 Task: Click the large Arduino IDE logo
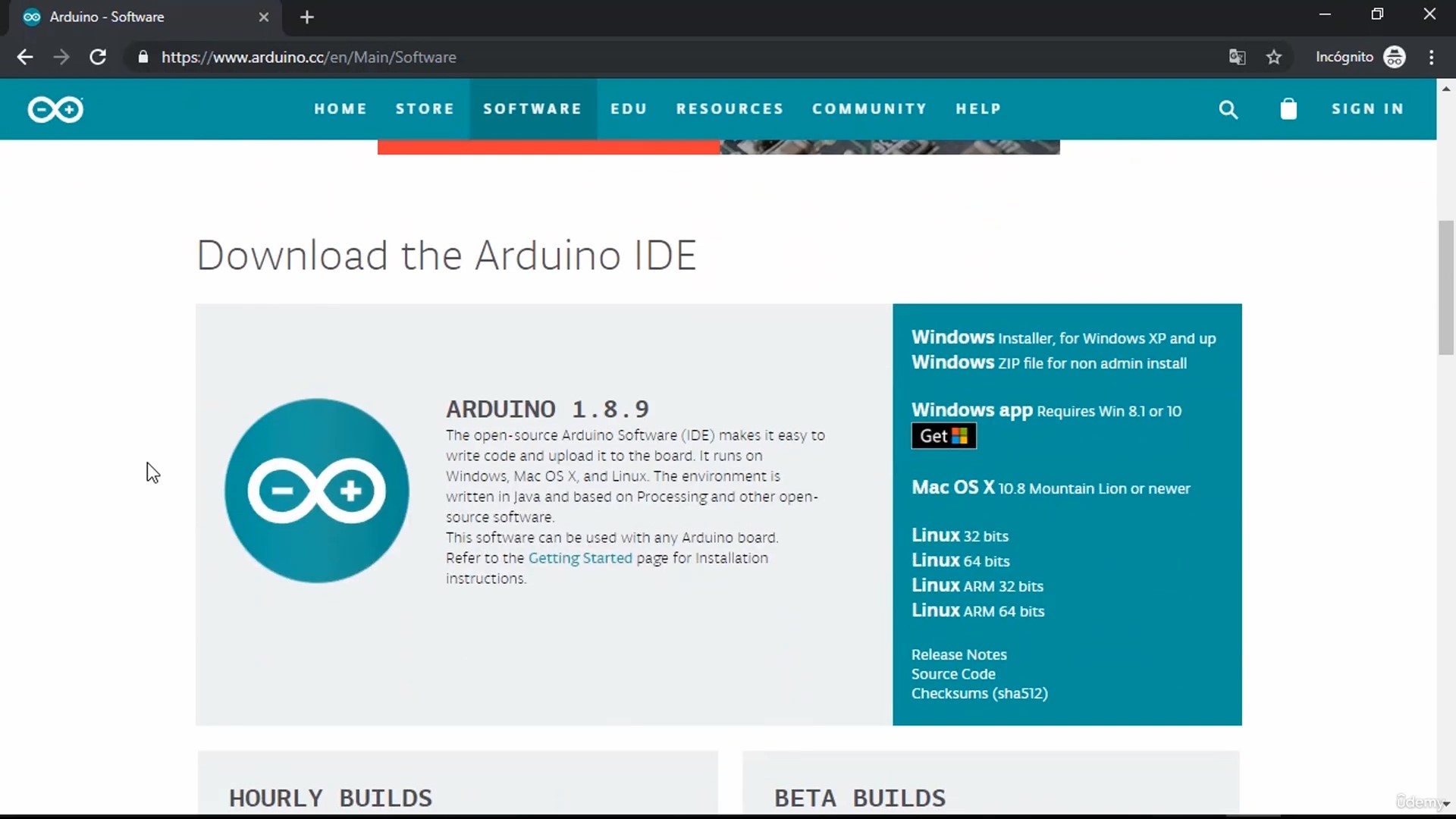point(317,491)
